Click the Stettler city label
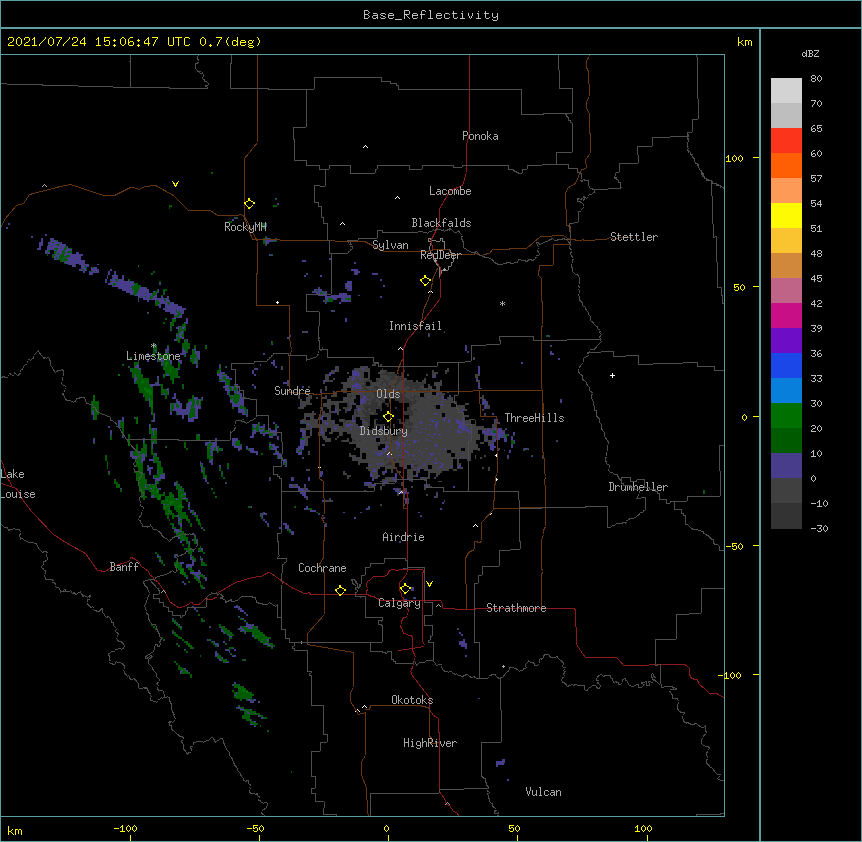Screen dimensions: 862x842 [x=634, y=237]
